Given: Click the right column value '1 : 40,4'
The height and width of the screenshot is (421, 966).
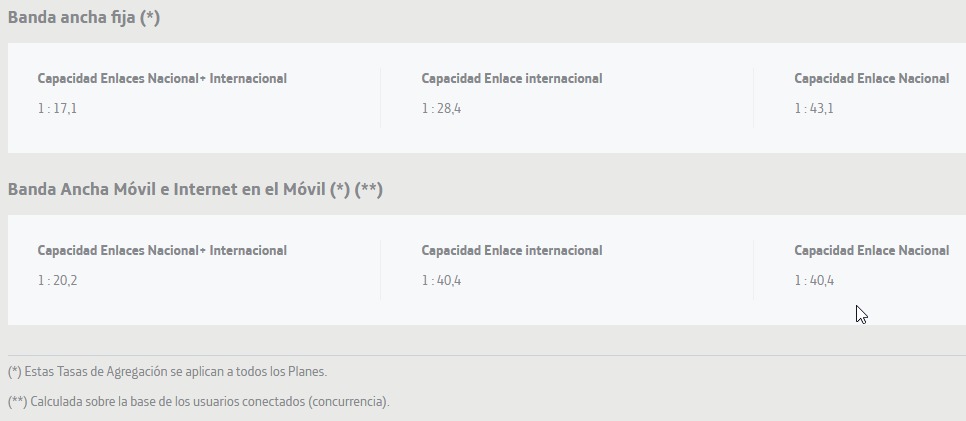Looking at the screenshot, I should [814, 281].
